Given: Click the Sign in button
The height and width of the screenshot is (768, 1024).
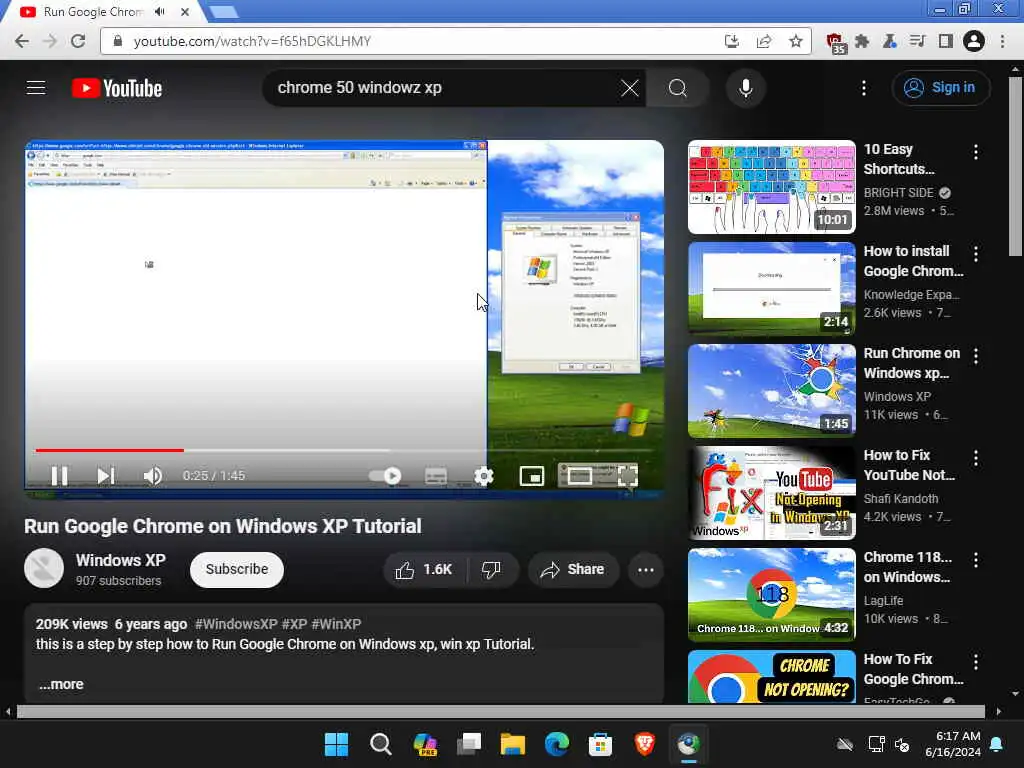Looking at the screenshot, I should (940, 88).
